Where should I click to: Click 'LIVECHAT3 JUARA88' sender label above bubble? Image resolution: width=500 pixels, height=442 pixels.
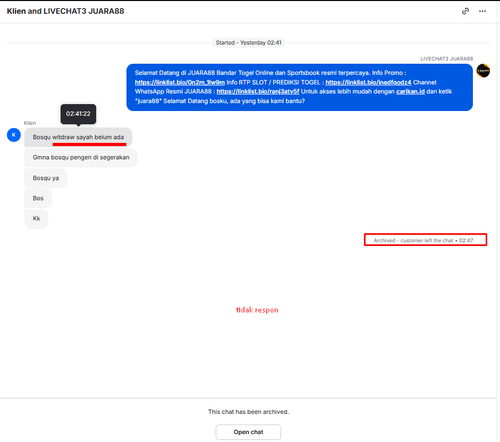[x=447, y=59]
